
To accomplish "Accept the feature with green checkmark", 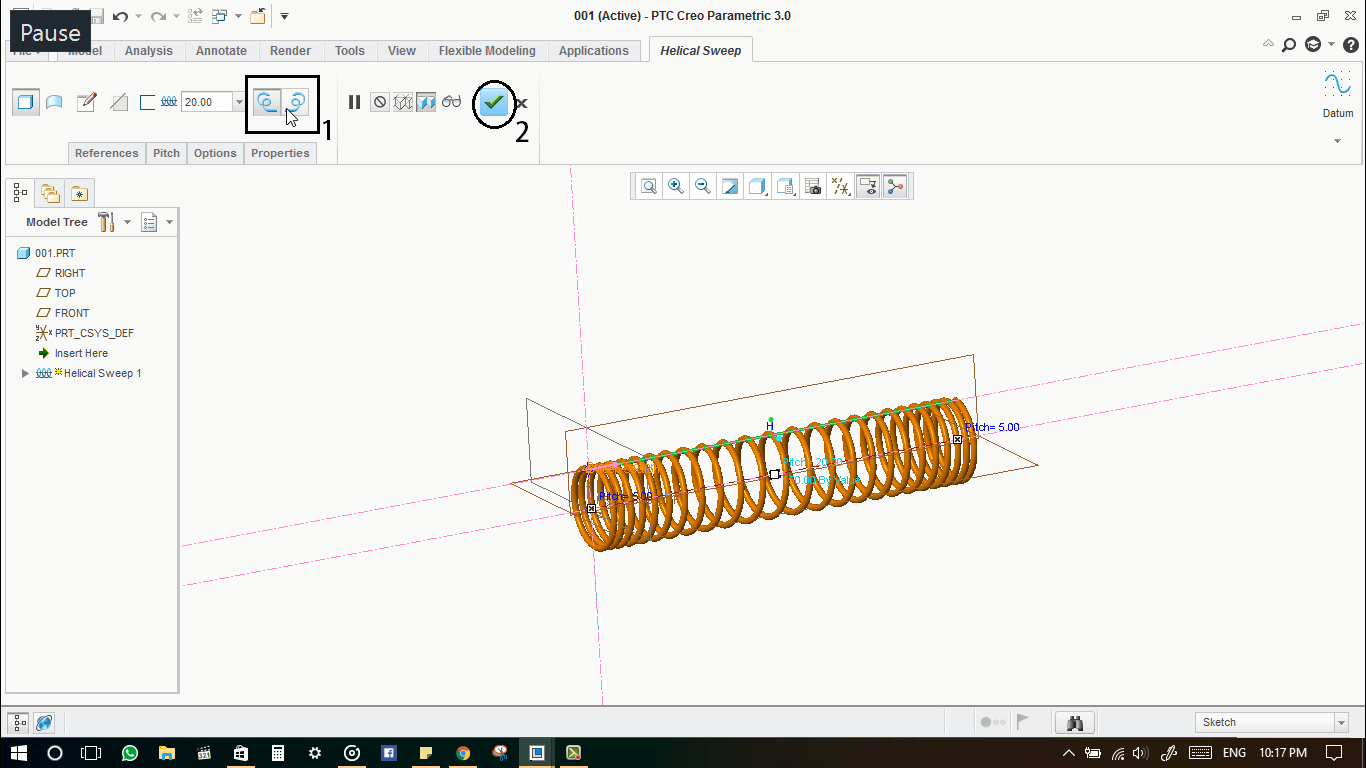I will [x=493, y=103].
